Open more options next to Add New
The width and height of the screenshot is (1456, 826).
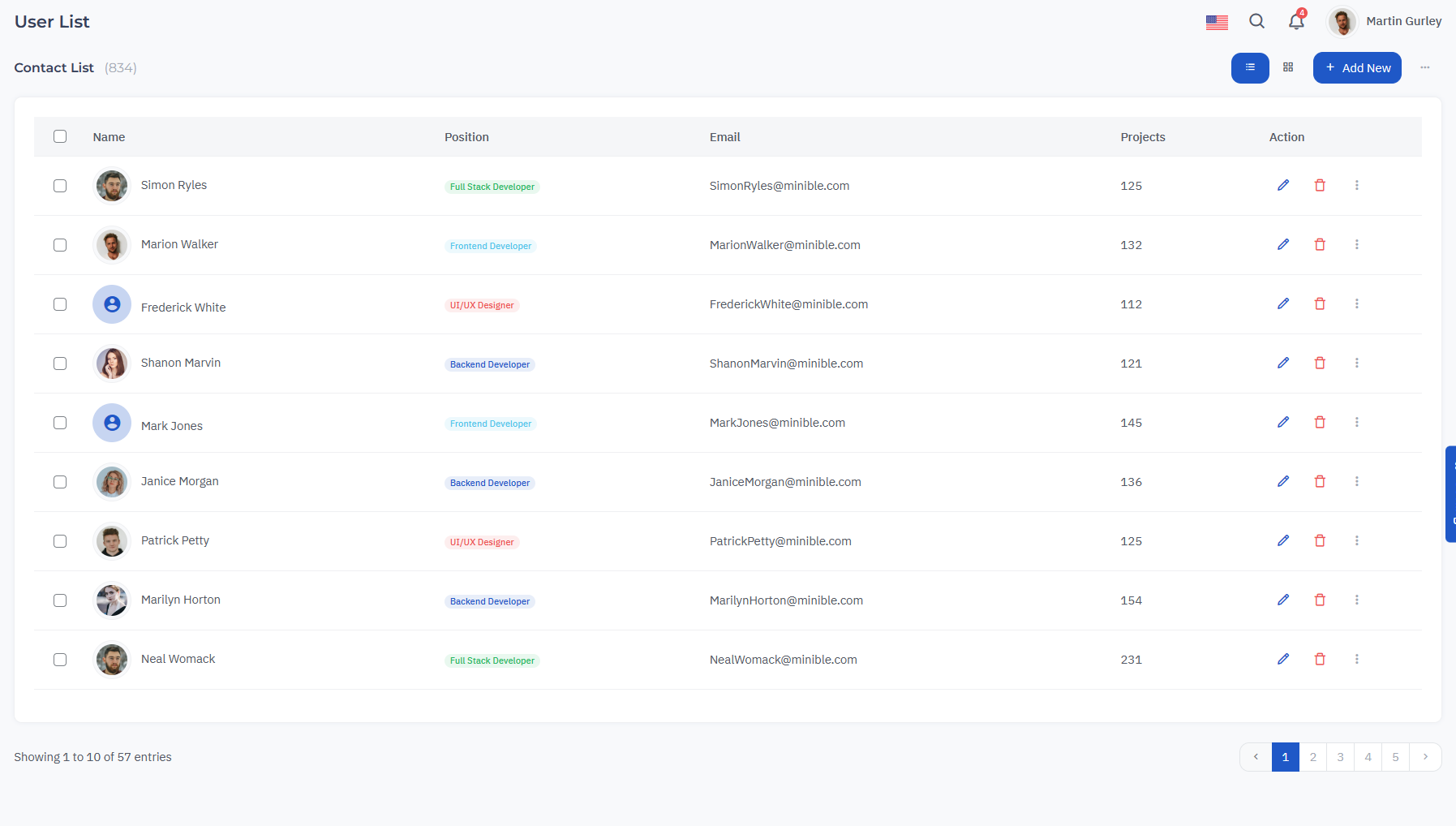1425,67
